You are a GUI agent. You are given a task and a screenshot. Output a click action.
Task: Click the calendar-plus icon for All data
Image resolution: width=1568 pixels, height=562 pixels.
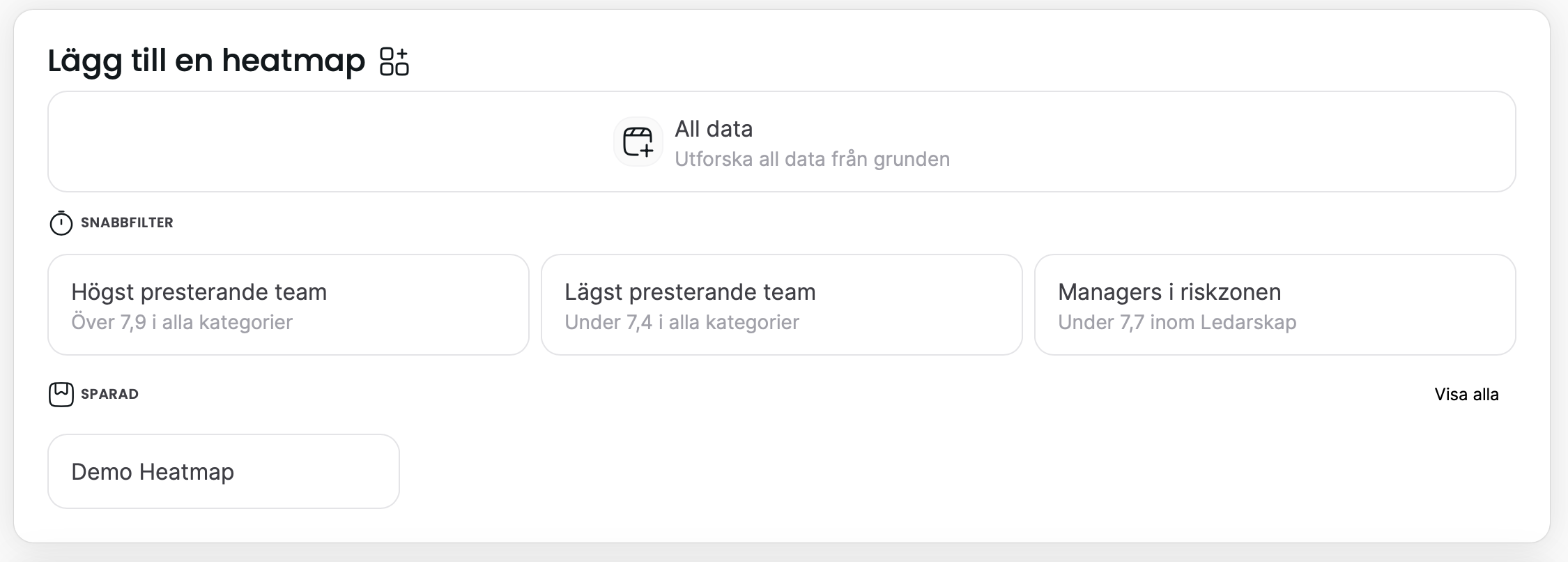[x=638, y=142]
